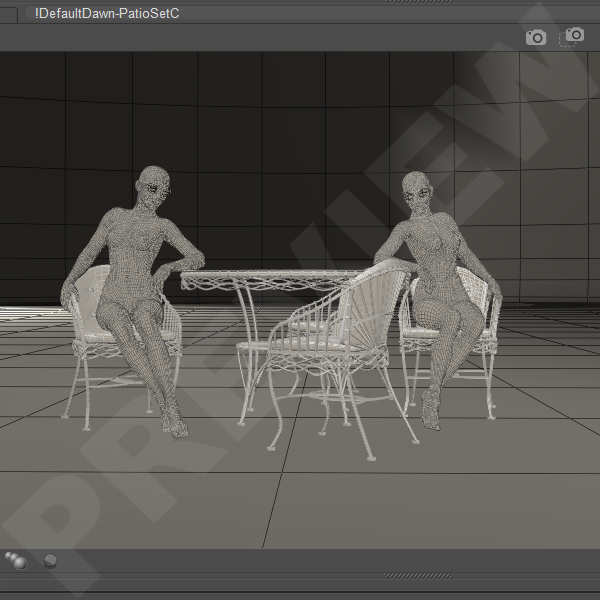This screenshot has width=600, height=600.
Task: Click the tiled ground plane in the foreground
Action: (x=300, y=500)
